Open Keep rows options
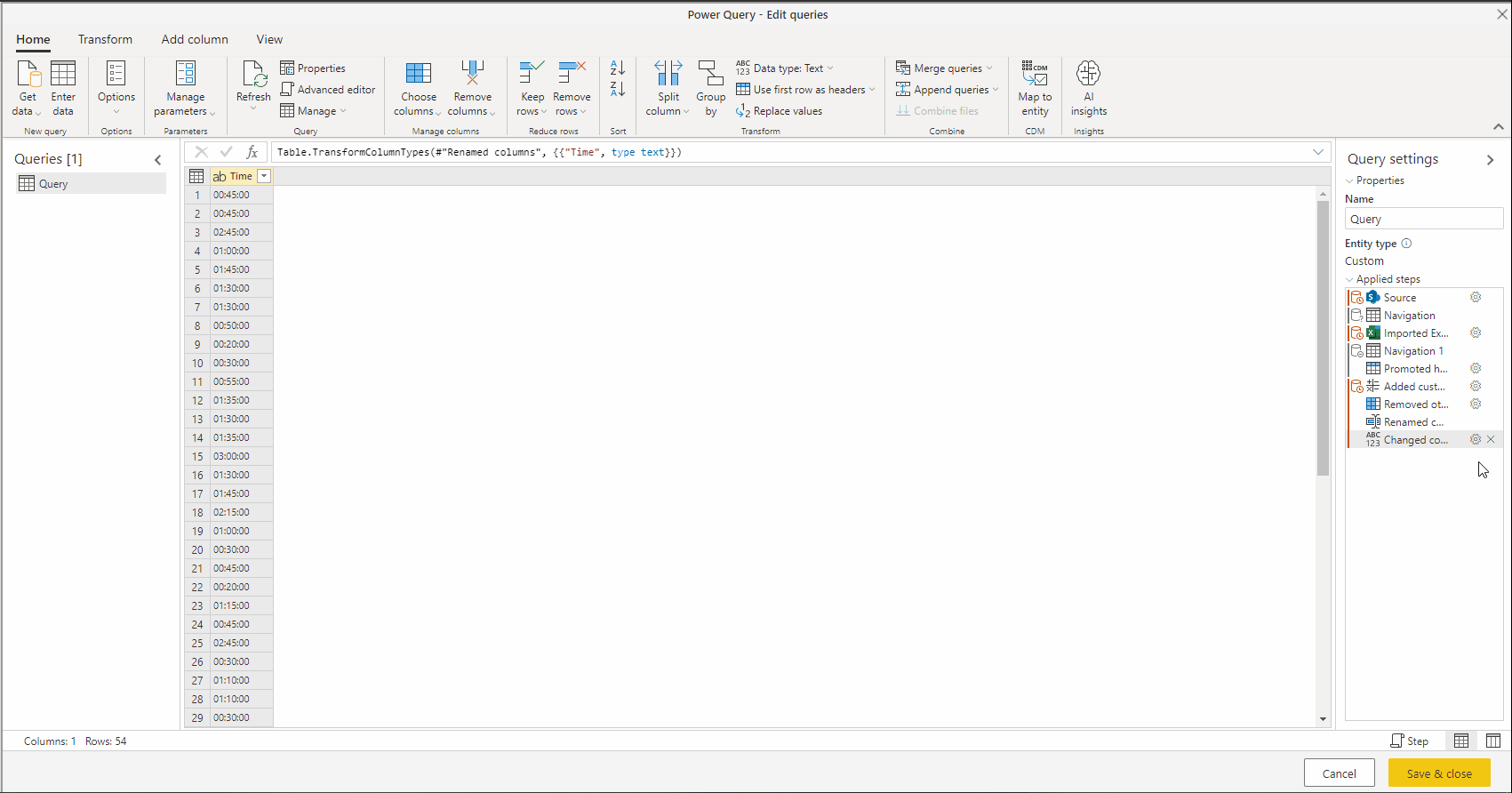 [x=532, y=88]
